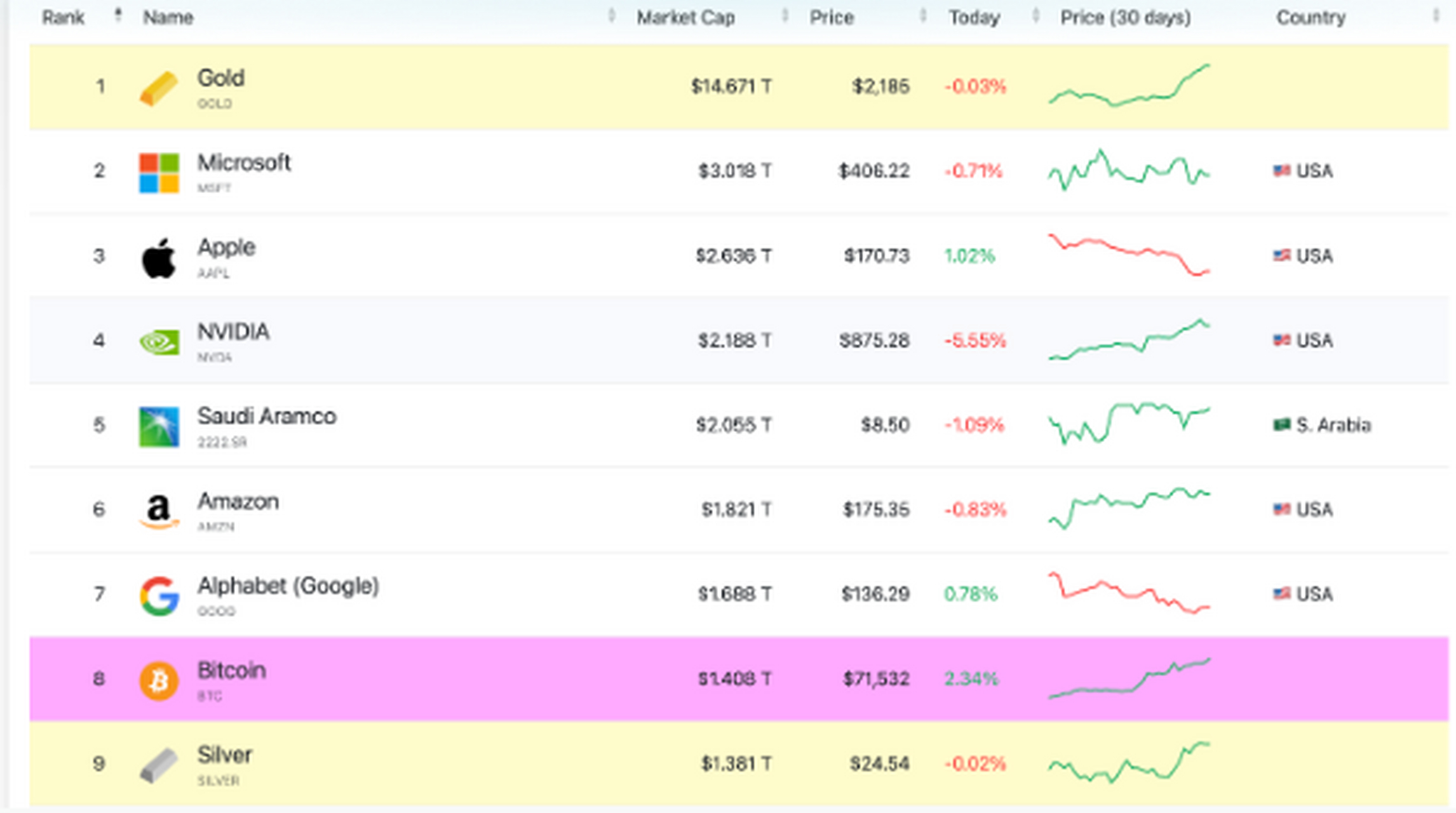
Task: Click NVIDIA's -5.55% today change
Action: click(x=975, y=340)
